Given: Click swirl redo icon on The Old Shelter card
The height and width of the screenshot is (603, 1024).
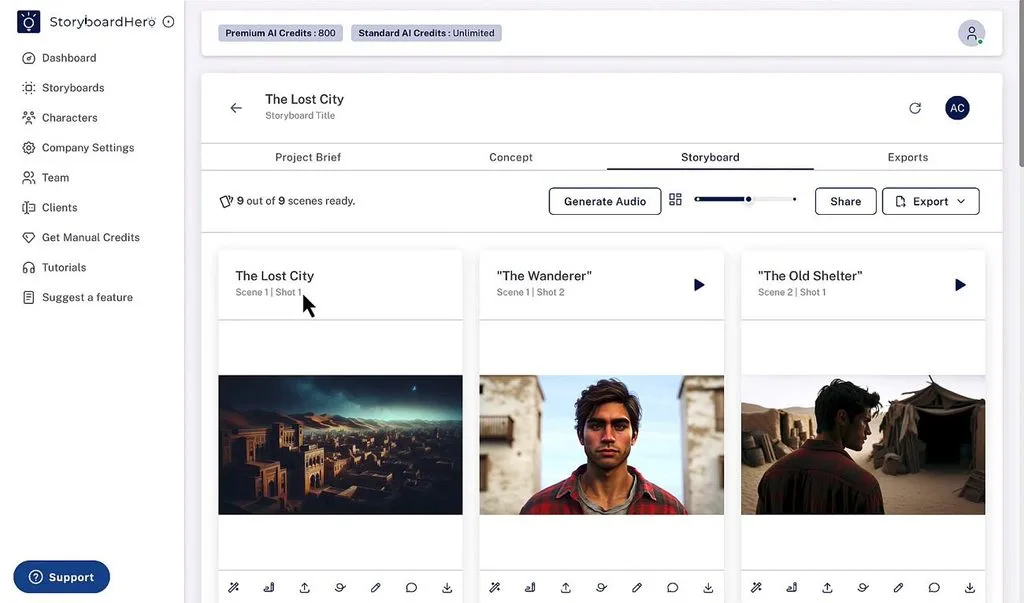Looking at the screenshot, I should (x=863, y=587).
